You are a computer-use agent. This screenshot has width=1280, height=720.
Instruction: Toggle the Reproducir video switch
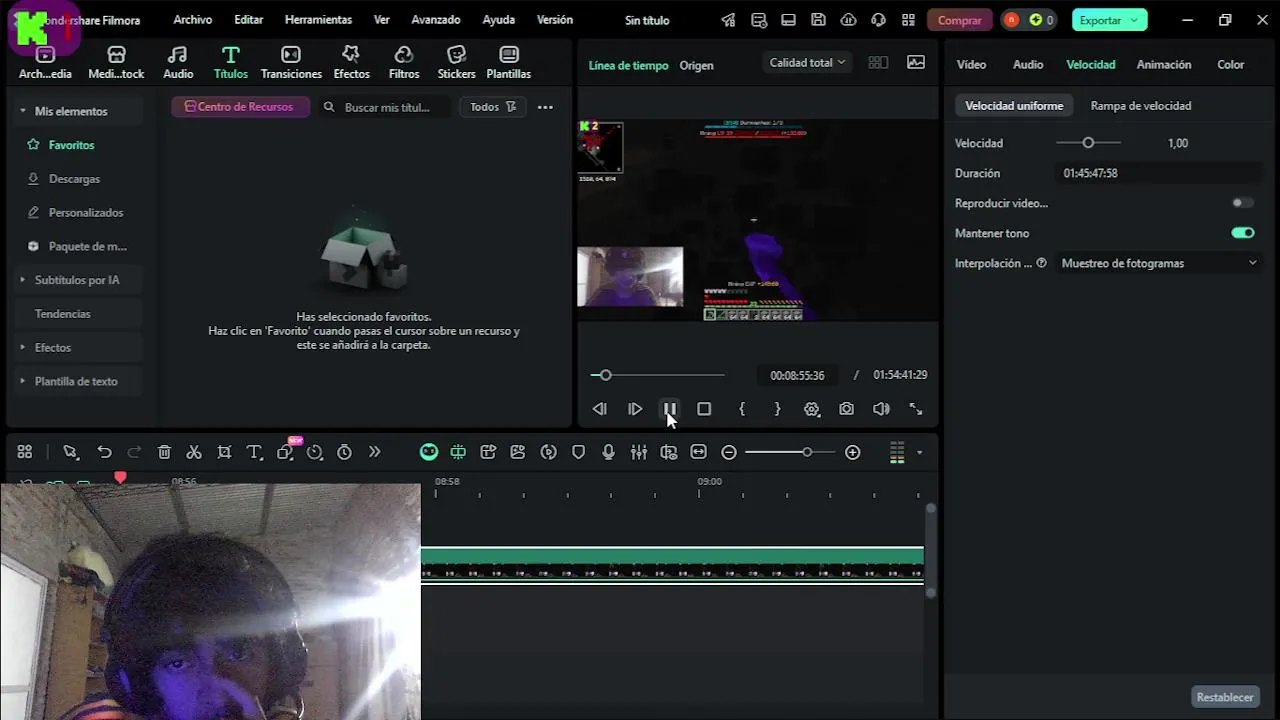[x=1243, y=203]
